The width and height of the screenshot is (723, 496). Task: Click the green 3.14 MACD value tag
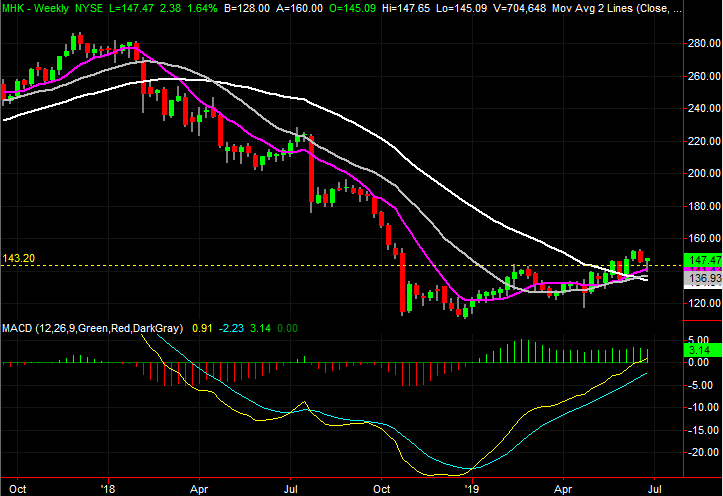(696, 351)
